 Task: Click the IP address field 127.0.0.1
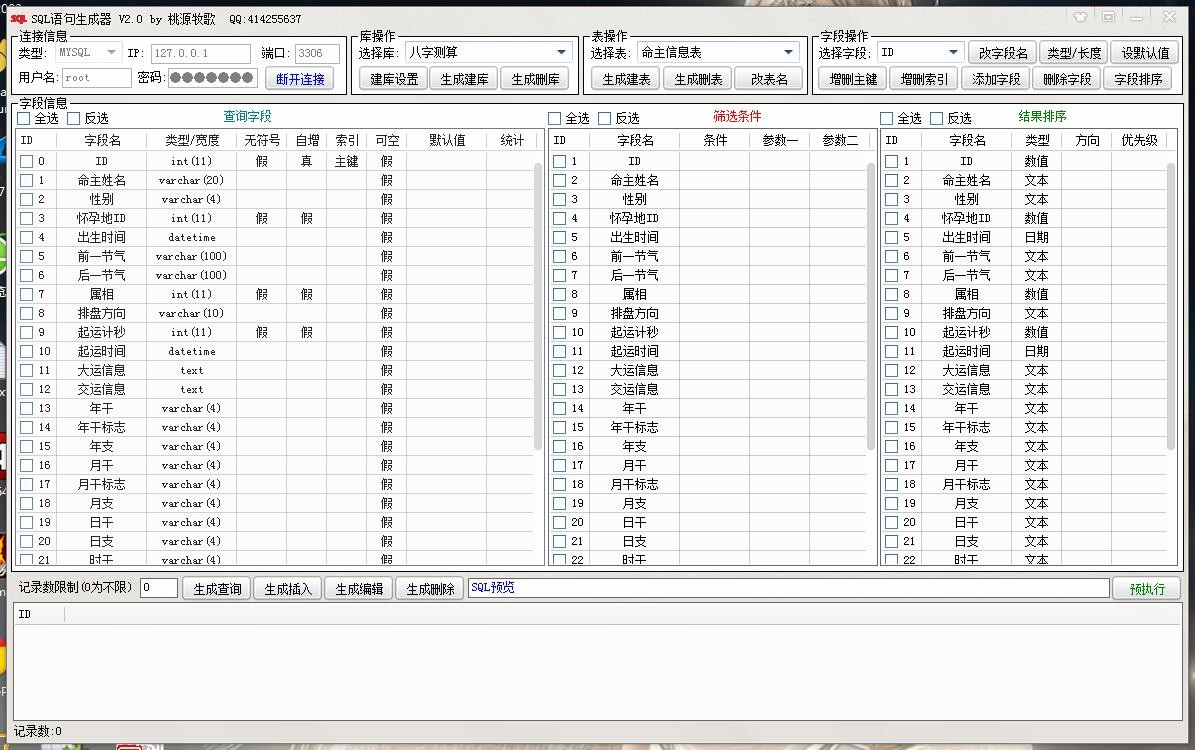(200, 53)
